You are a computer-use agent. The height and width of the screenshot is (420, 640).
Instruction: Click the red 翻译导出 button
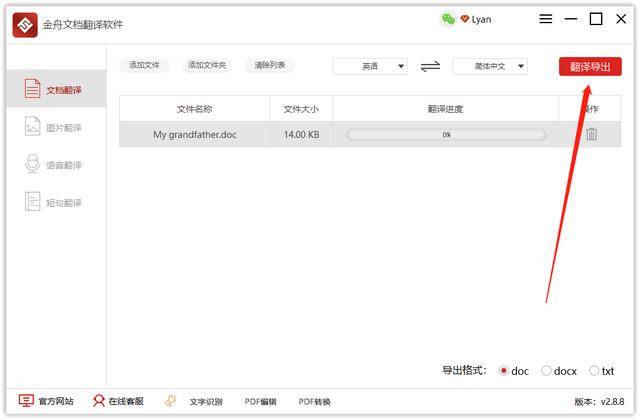tap(590, 66)
